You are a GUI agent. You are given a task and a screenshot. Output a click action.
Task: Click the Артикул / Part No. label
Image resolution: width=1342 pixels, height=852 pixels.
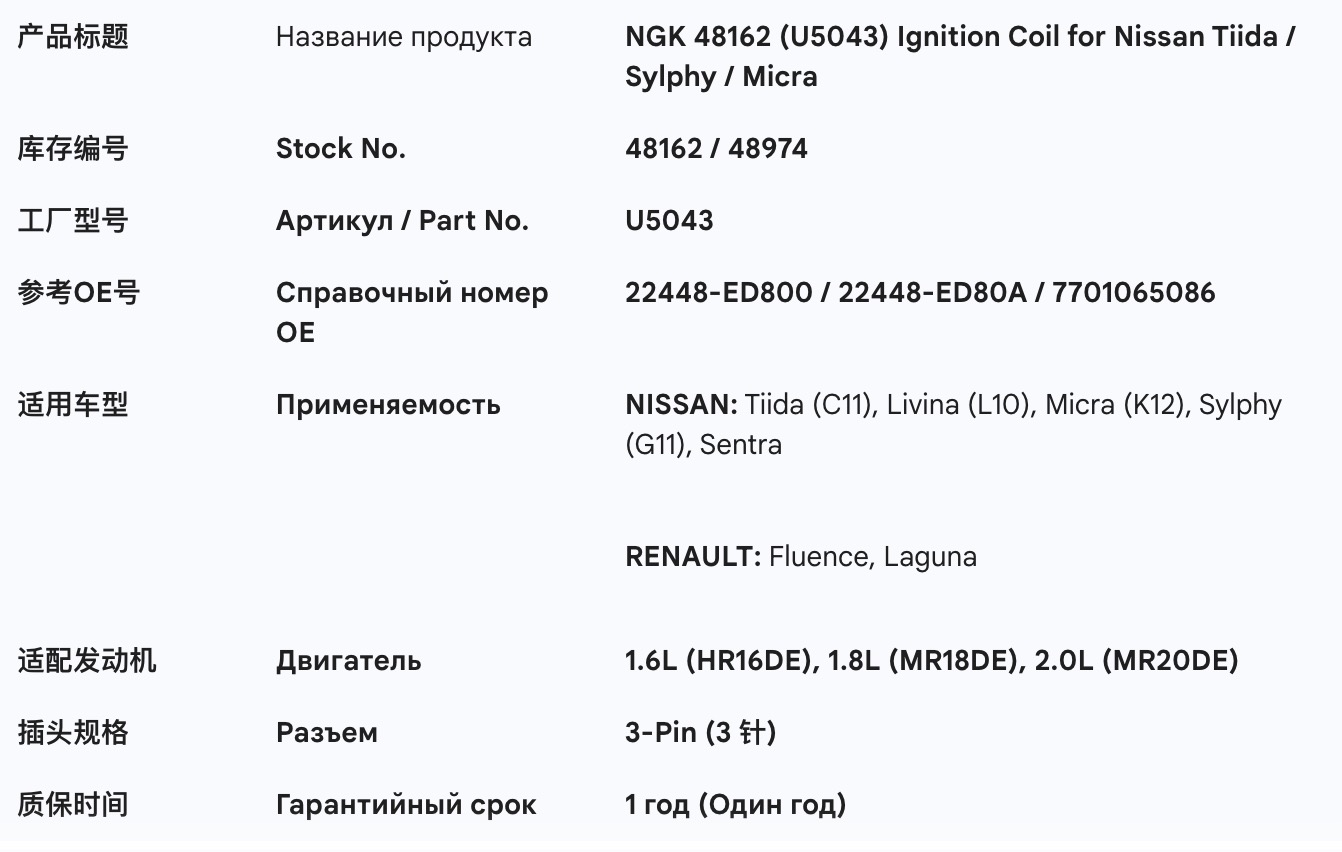[402, 221]
